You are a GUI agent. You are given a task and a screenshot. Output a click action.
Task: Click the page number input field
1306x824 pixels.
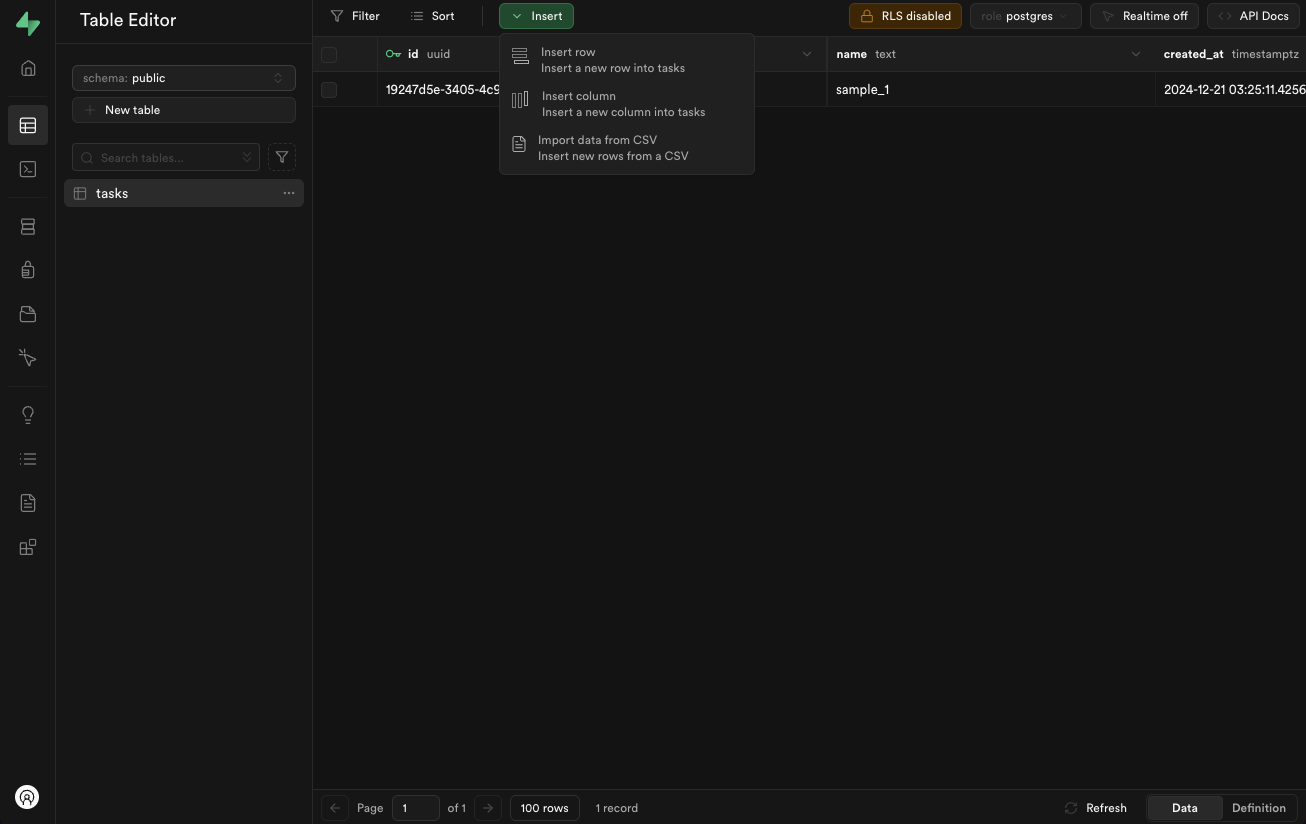[x=415, y=808]
